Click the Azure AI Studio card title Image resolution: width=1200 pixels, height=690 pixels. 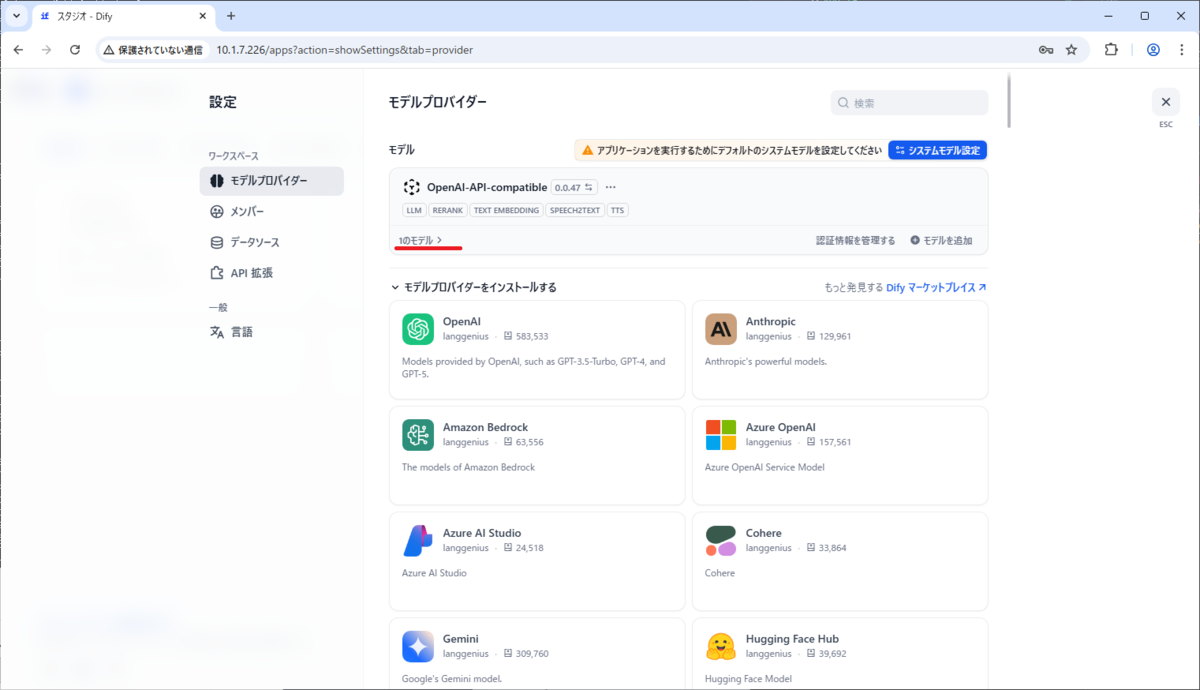pyautogui.click(x=482, y=533)
